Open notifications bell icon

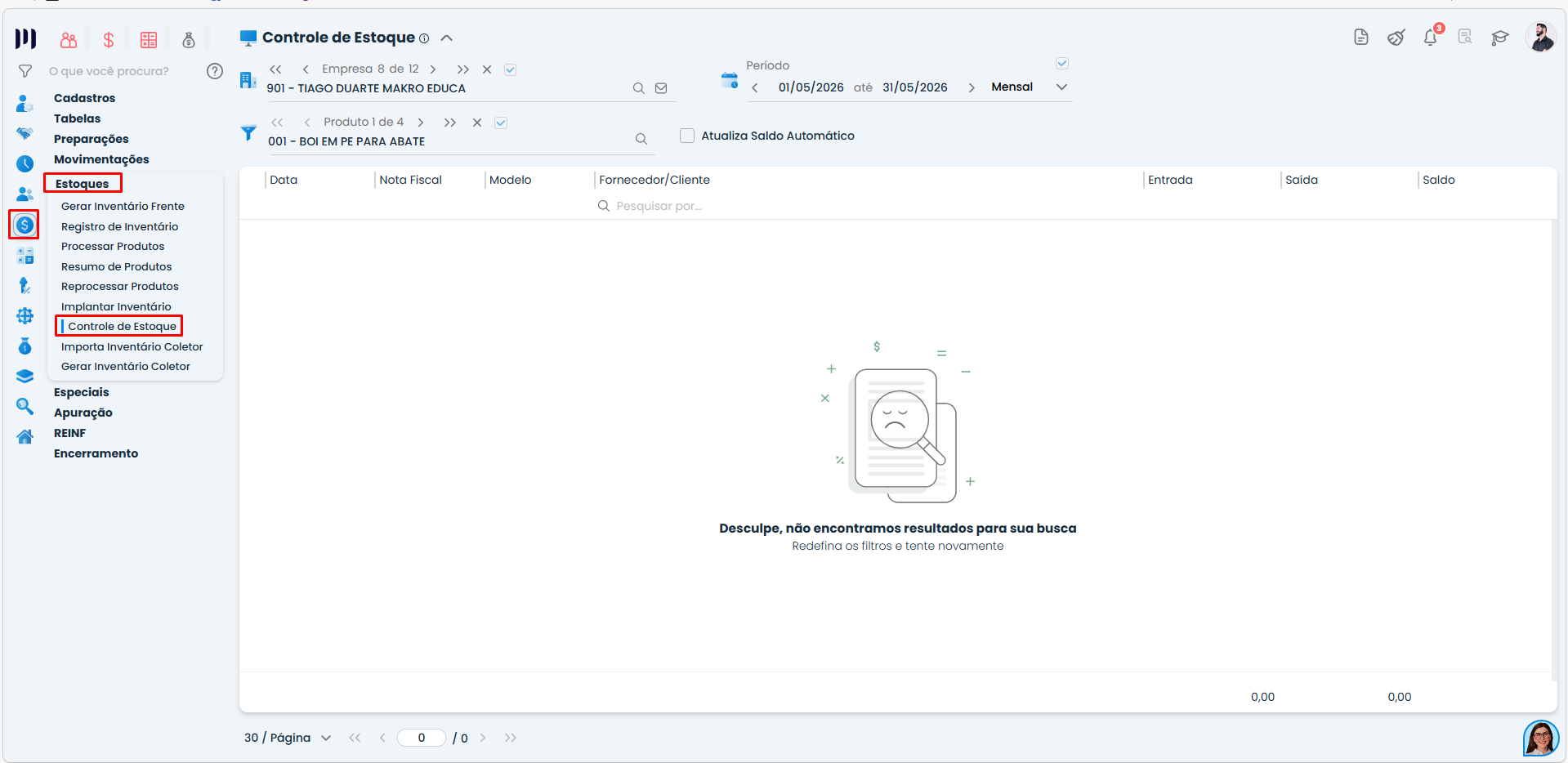[x=1431, y=37]
